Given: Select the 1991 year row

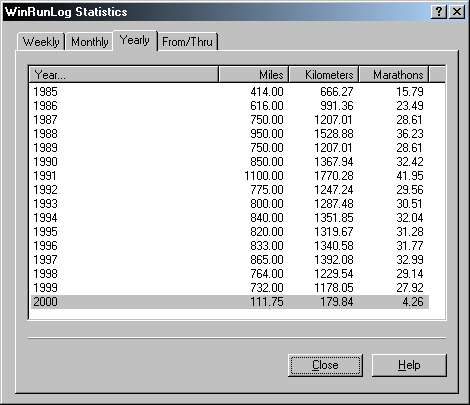Looking at the screenshot, I should [x=230, y=176].
